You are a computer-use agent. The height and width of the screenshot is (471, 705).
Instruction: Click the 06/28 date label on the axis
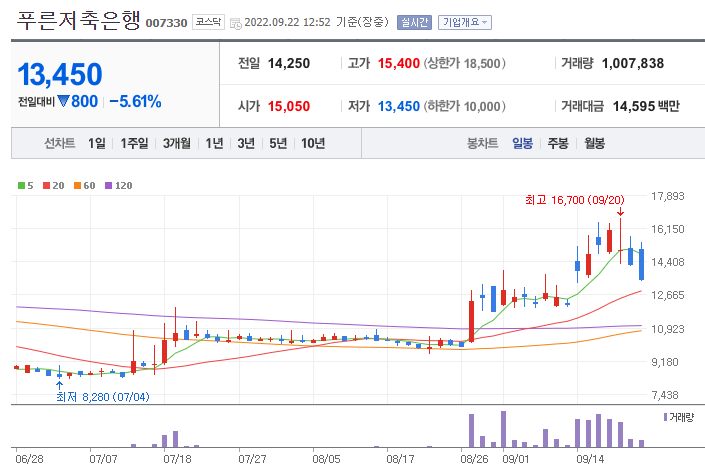click(29, 459)
